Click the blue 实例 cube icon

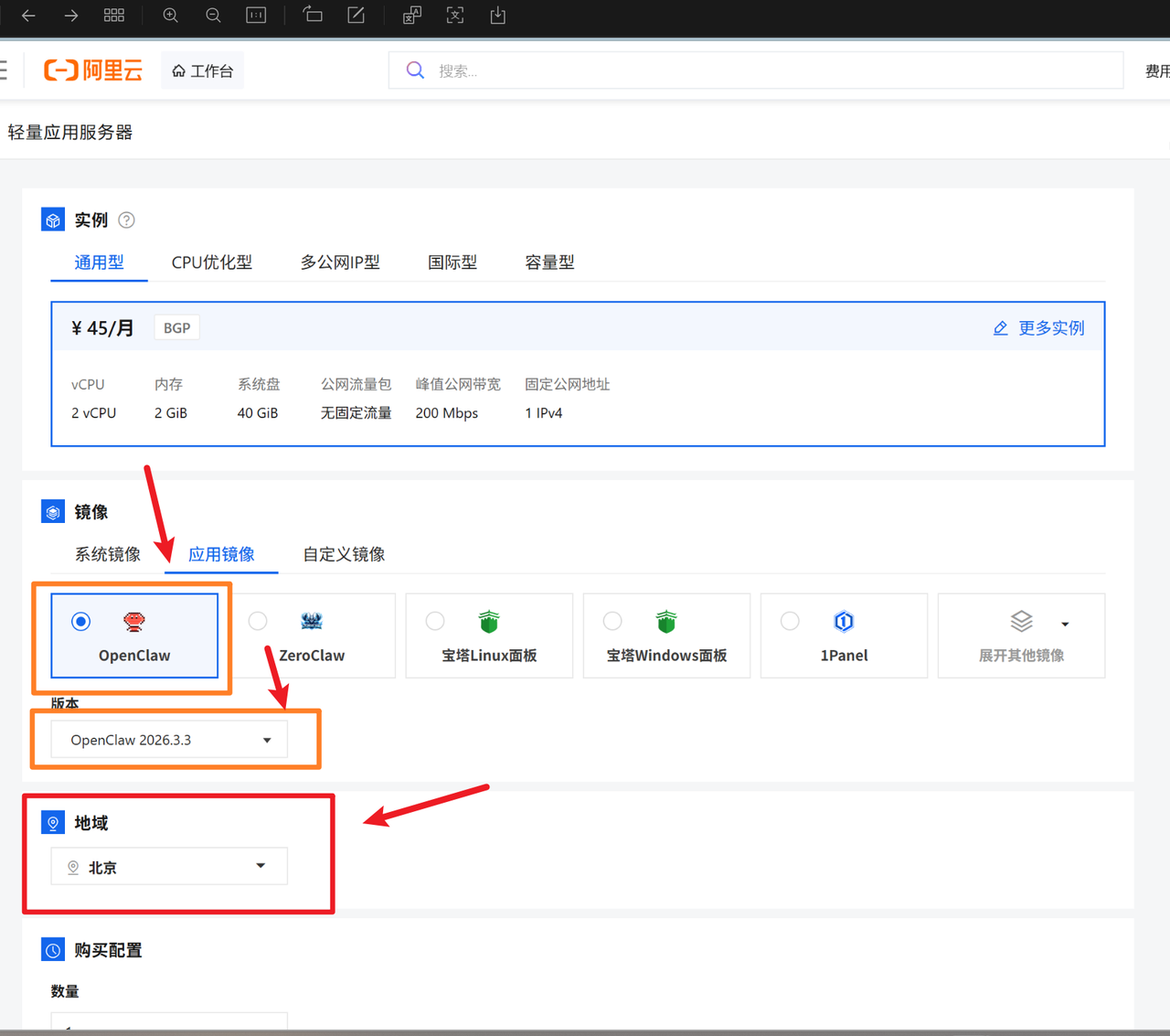(x=53, y=220)
